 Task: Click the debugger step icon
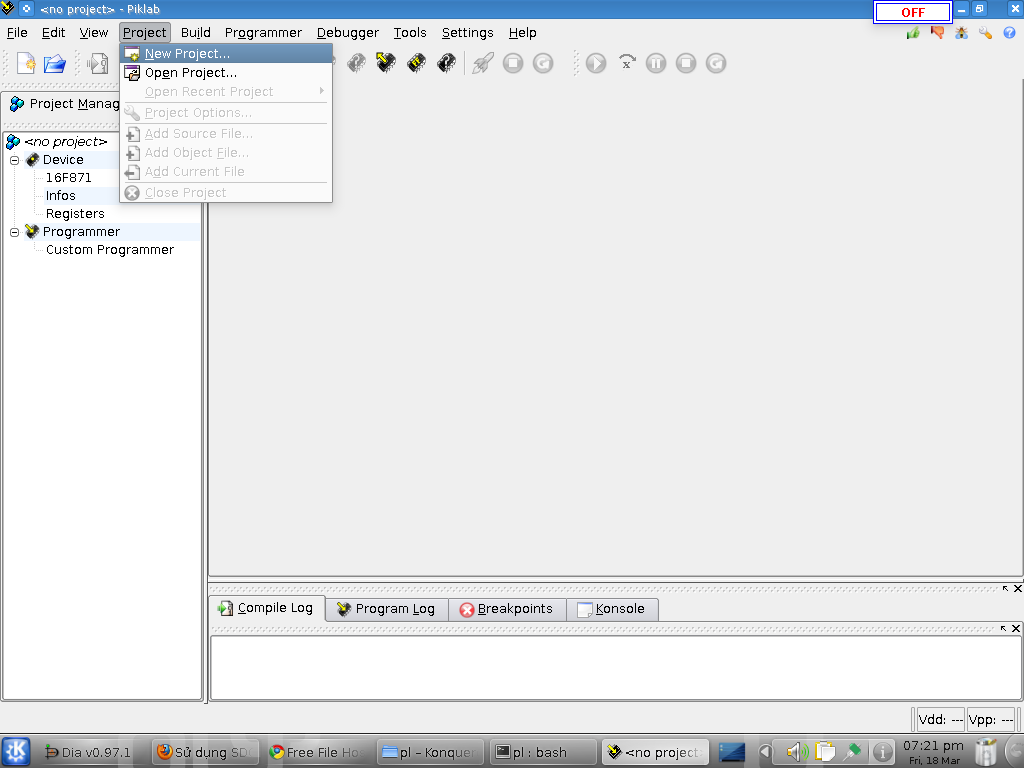point(626,63)
